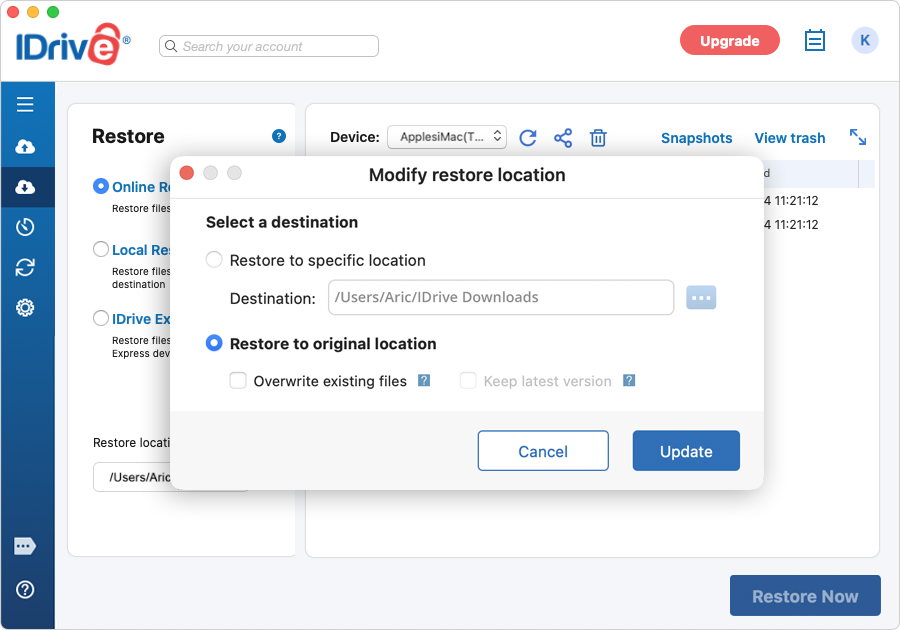Open the Scheduler clock sidebar icon

(x=25, y=227)
